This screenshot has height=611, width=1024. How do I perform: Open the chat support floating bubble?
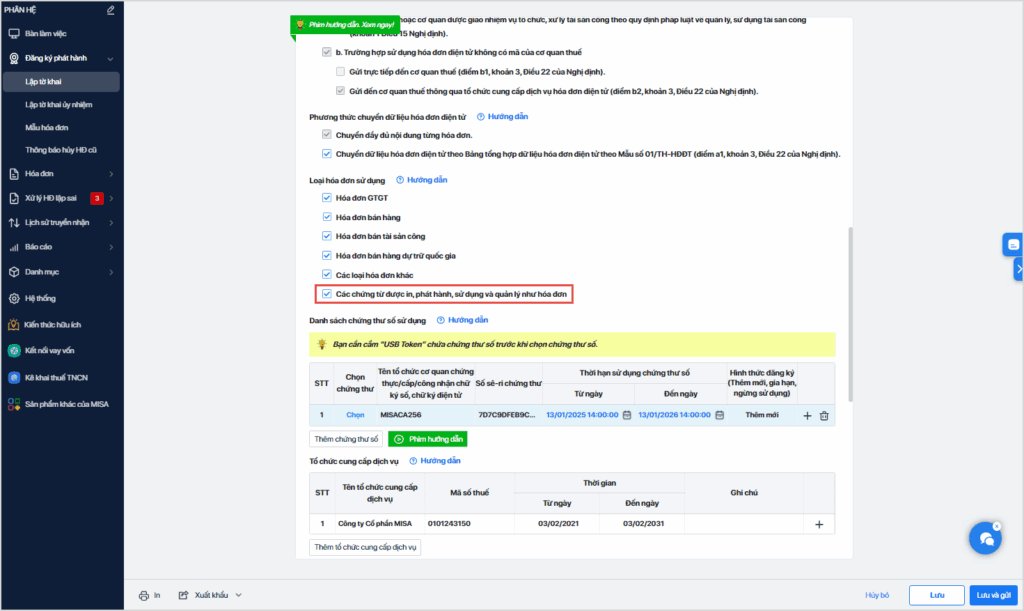(x=985, y=538)
